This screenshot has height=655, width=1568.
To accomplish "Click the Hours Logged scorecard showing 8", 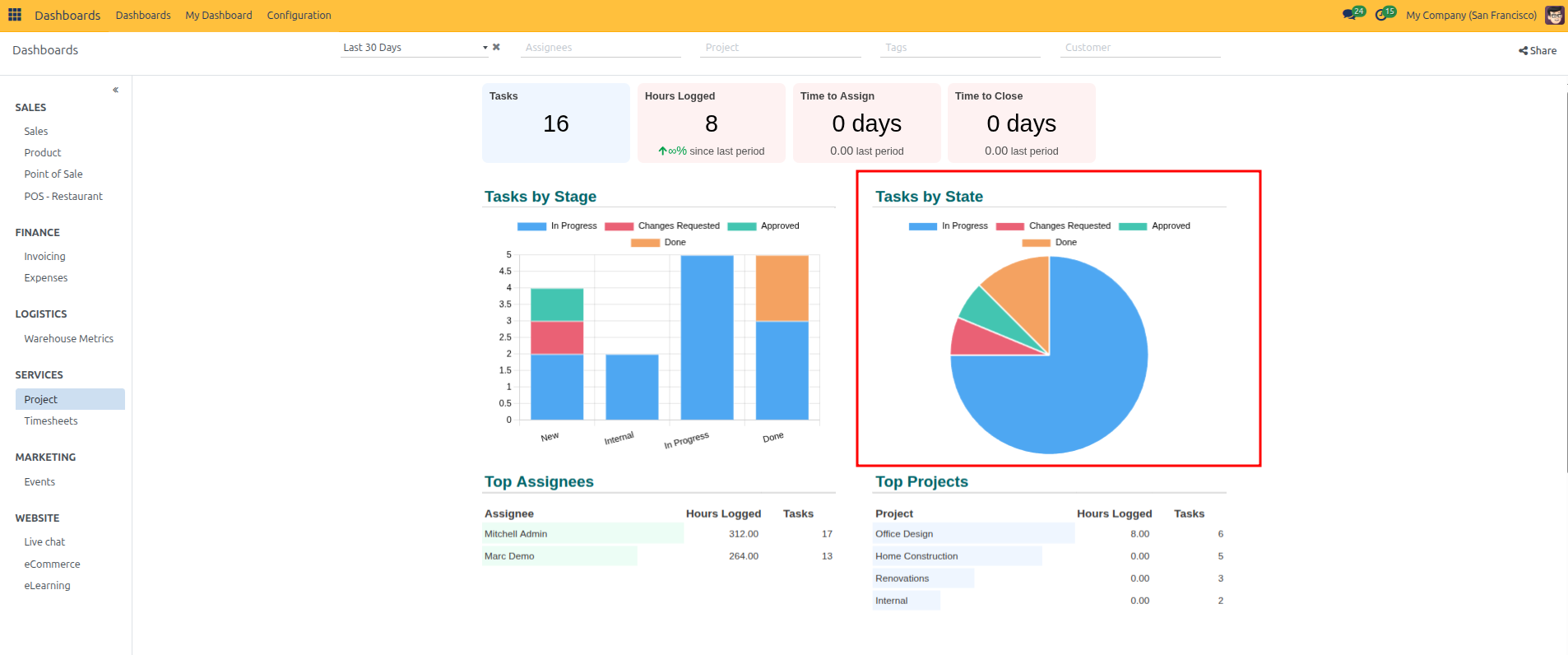I will click(x=712, y=123).
